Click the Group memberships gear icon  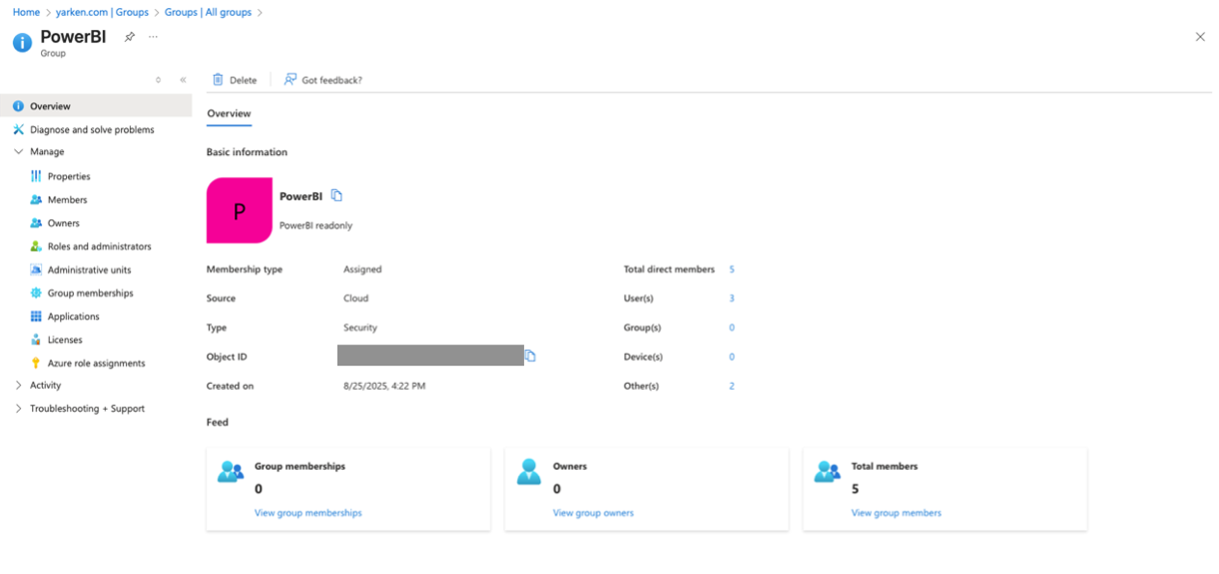(x=36, y=293)
